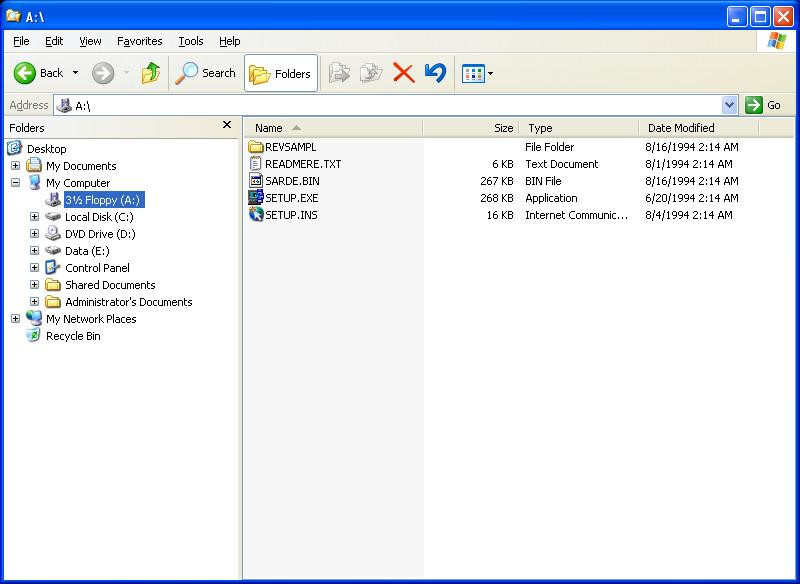Select the SETUP.EXE application icon

coord(258,198)
